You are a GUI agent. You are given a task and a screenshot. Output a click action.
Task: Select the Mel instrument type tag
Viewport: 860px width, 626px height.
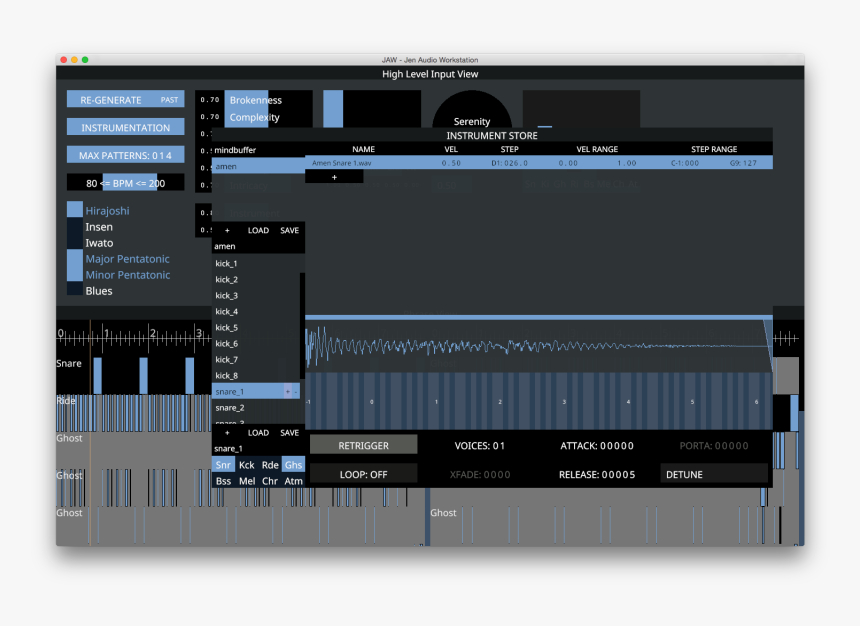pyautogui.click(x=247, y=481)
